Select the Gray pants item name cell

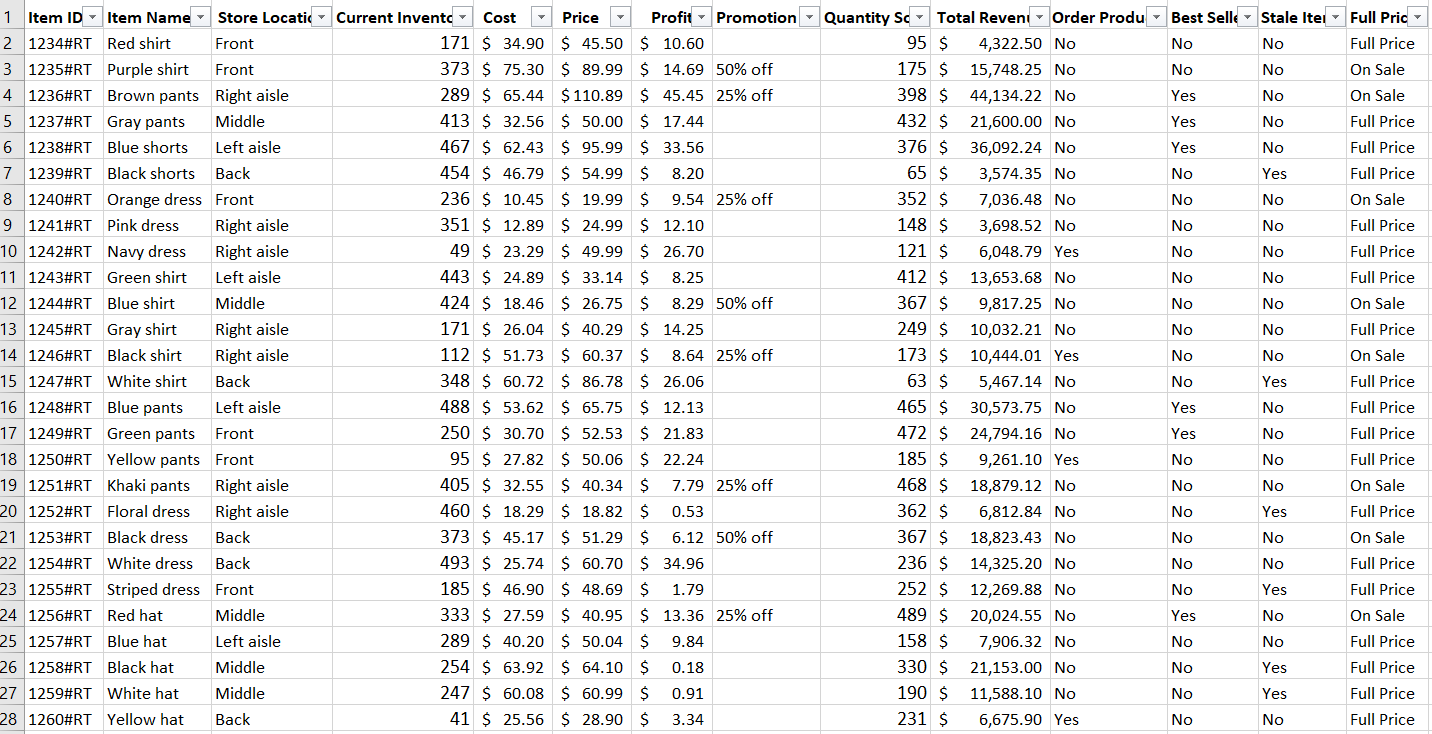pos(157,121)
